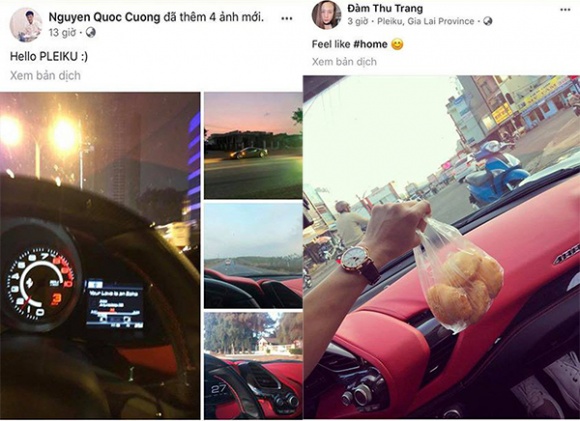Screen dimensions: 580x421
Task: Open the Pleiku, Gia Lai Province location link
Action: click(425, 21)
